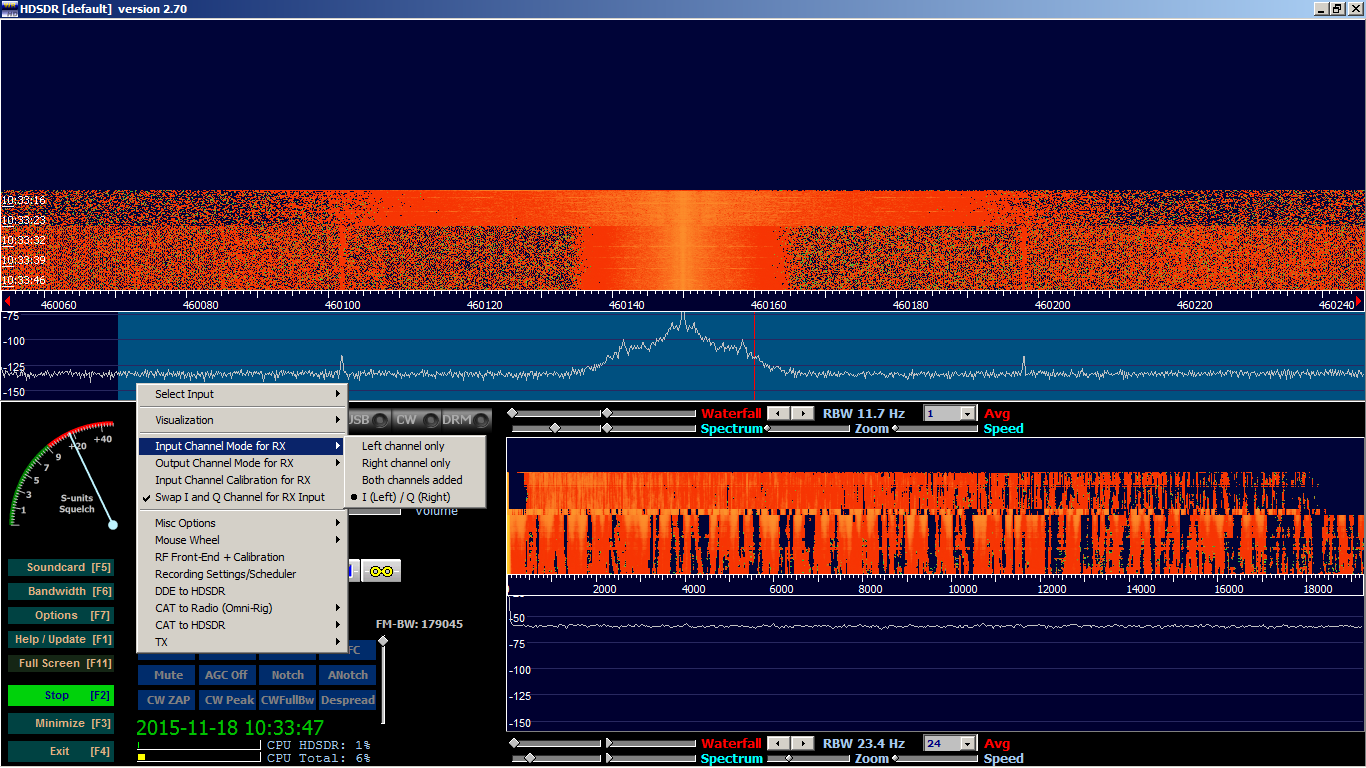
Task: Click the Help / Update [F1] button
Action: click(60, 639)
